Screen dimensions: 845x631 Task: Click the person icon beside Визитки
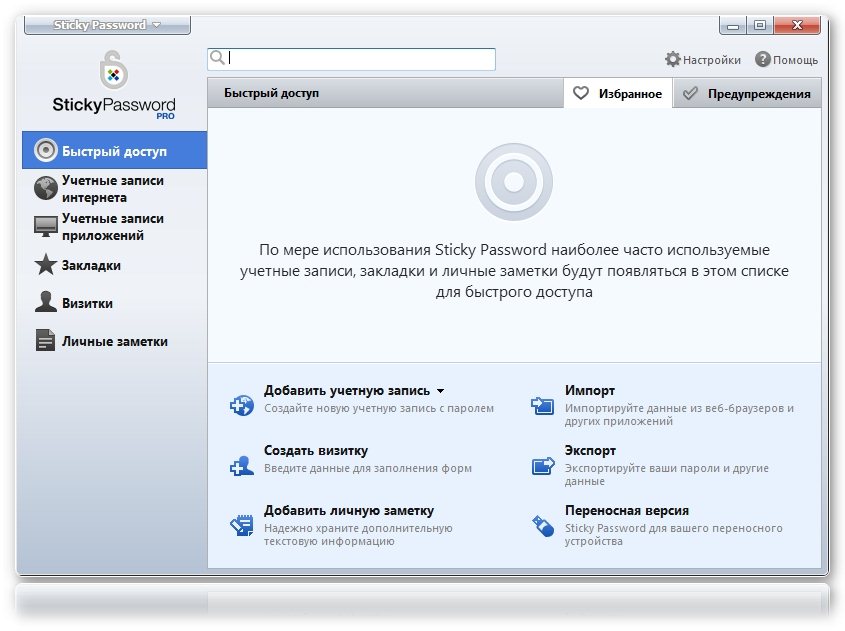(x=45, y=303)
